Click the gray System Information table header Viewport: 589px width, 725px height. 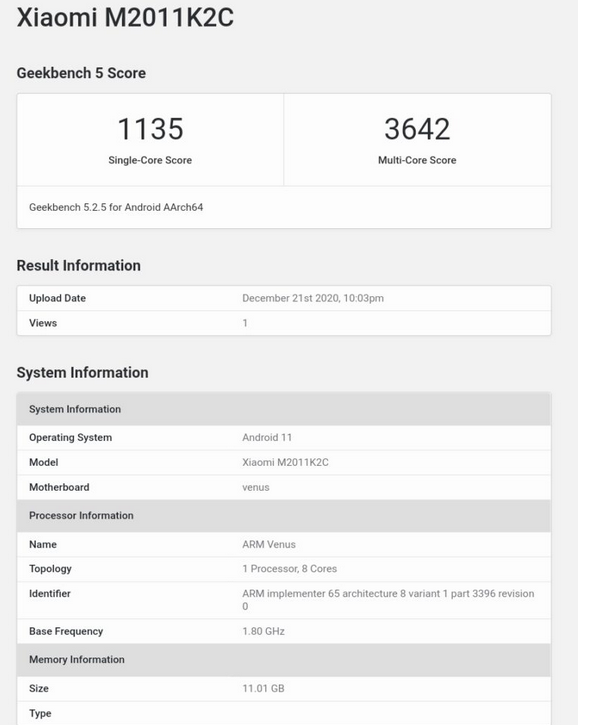(x=284, y=409)
